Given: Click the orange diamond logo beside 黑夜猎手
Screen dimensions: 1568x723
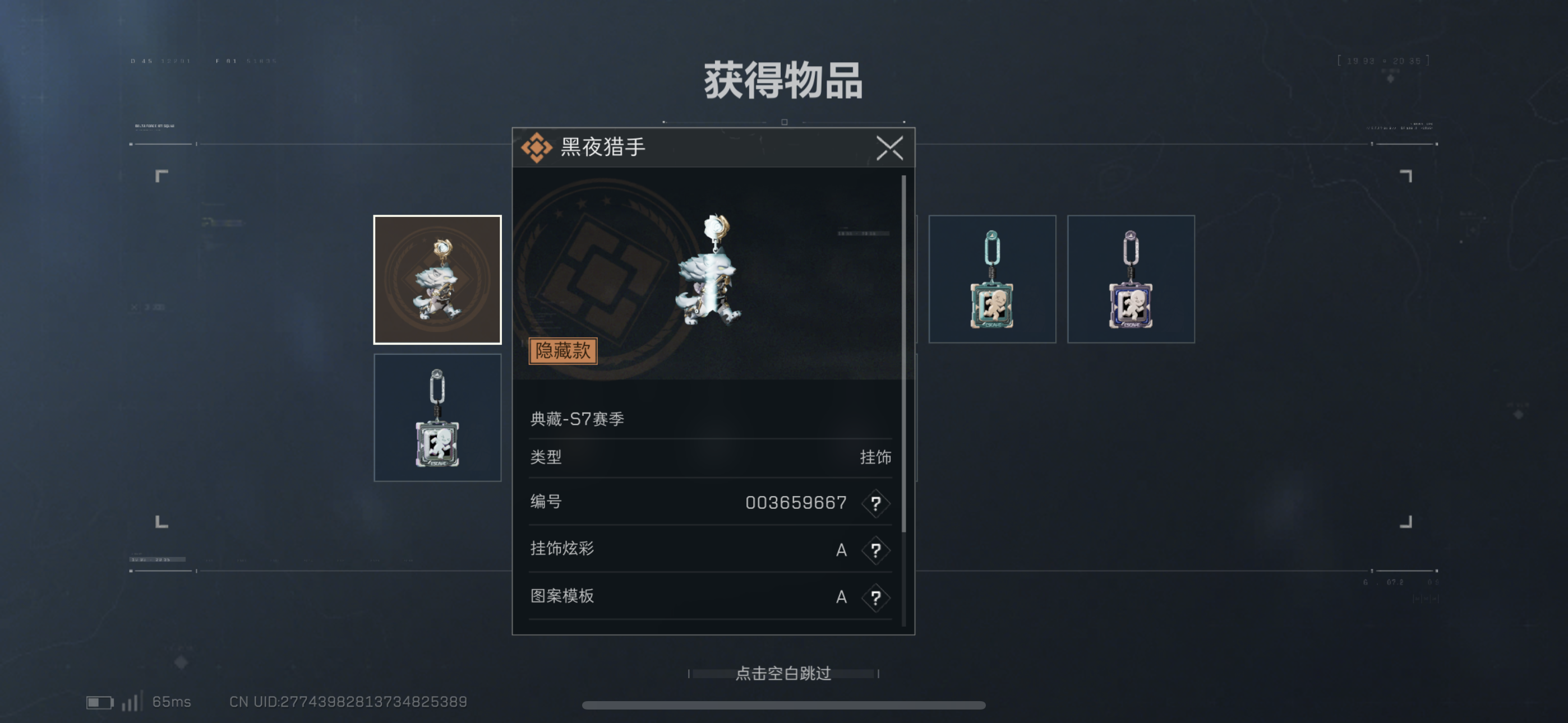Looking at the screenshot, I should click(536, 147).
